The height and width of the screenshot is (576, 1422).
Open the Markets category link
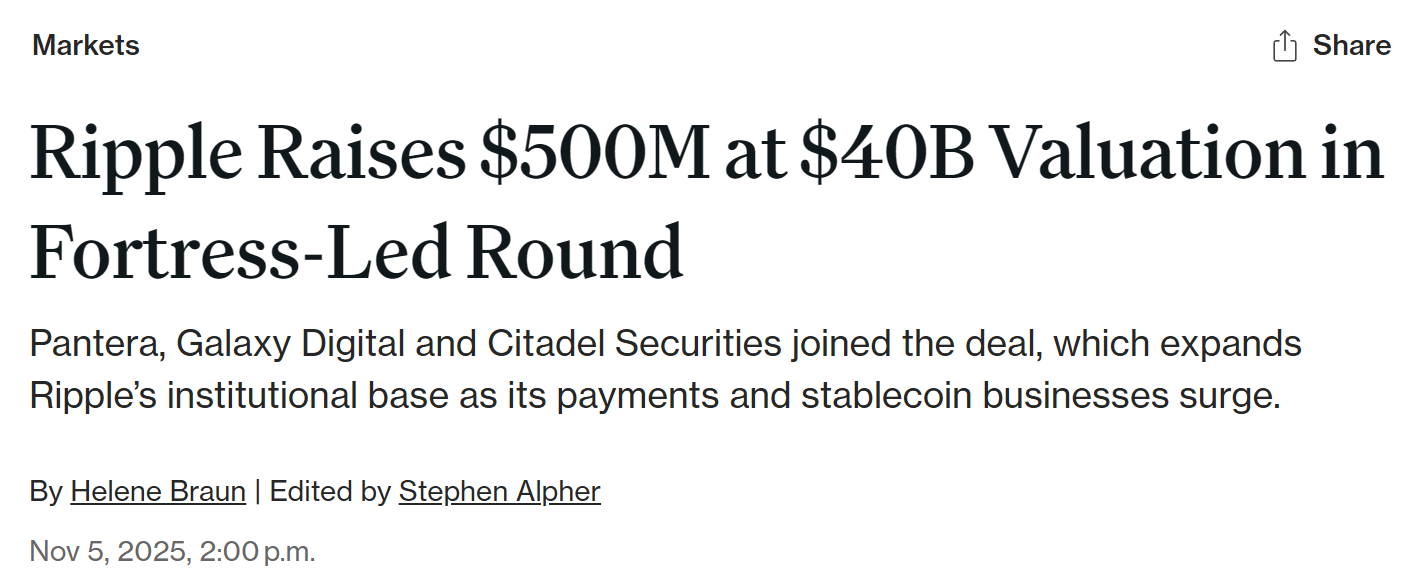(x=86, y=45)
